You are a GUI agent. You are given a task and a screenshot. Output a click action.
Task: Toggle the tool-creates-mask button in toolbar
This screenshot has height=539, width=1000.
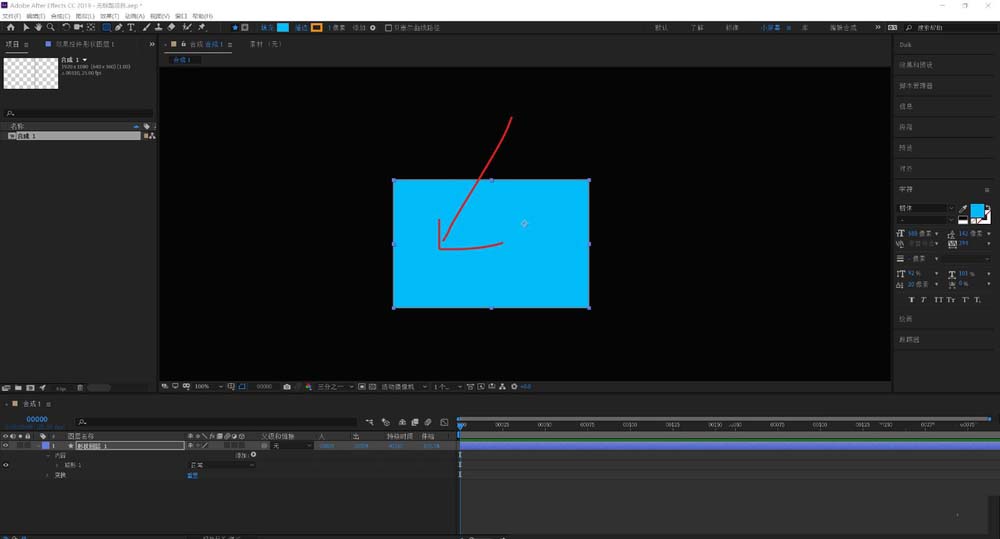point(245,27)
